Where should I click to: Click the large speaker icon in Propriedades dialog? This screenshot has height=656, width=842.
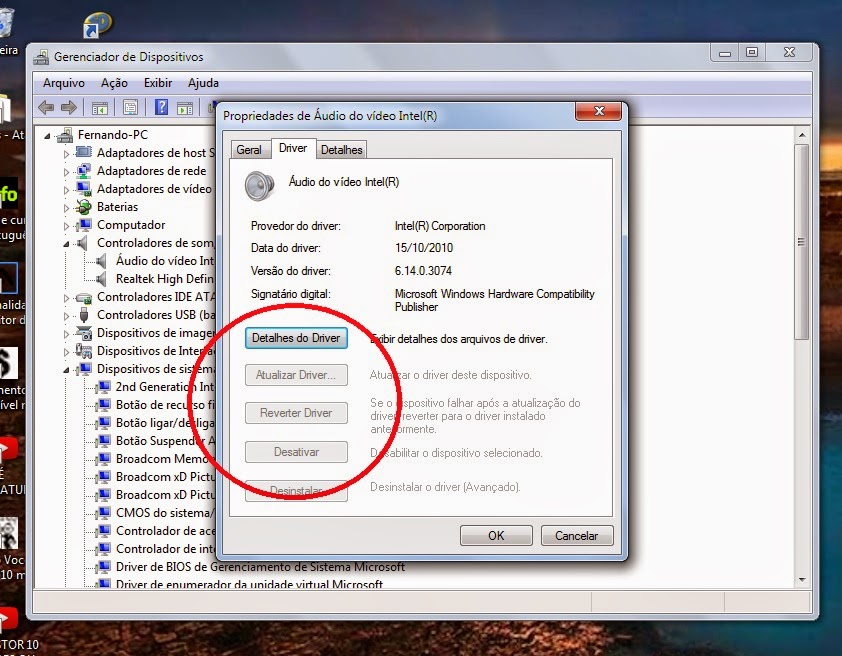[259, 186]
